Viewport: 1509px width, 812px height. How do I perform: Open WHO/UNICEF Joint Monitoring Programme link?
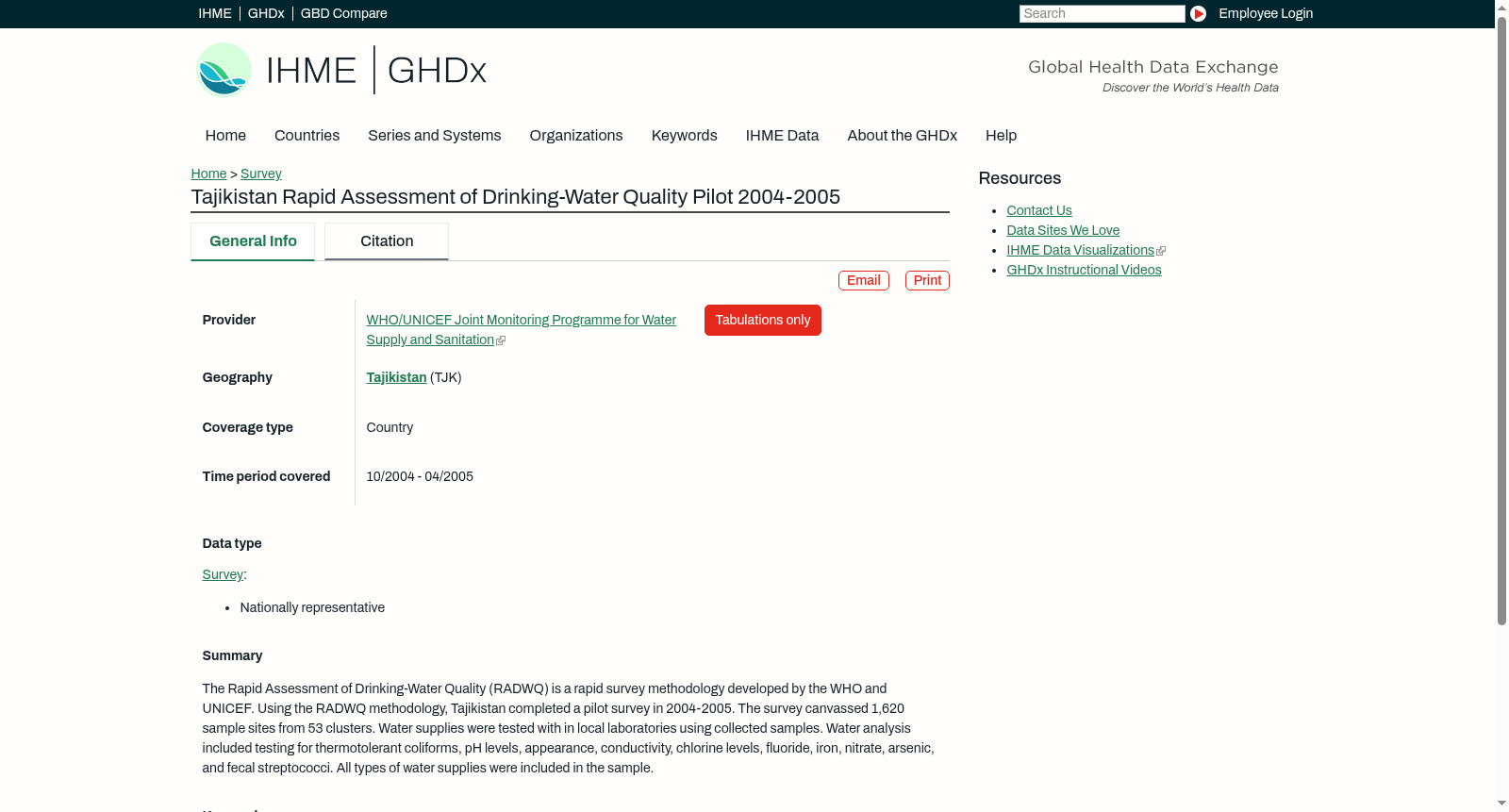pyautogui.click(x=522, y=330)
